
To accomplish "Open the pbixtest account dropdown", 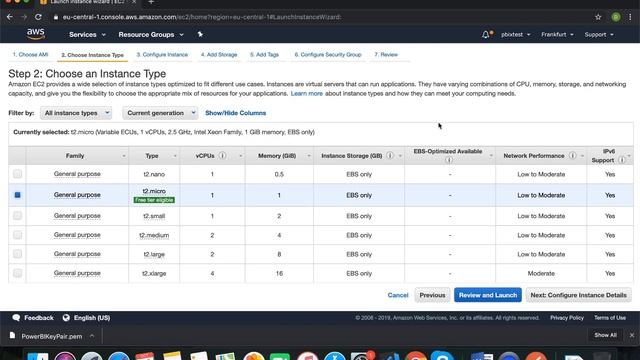I will coord(516,35).
